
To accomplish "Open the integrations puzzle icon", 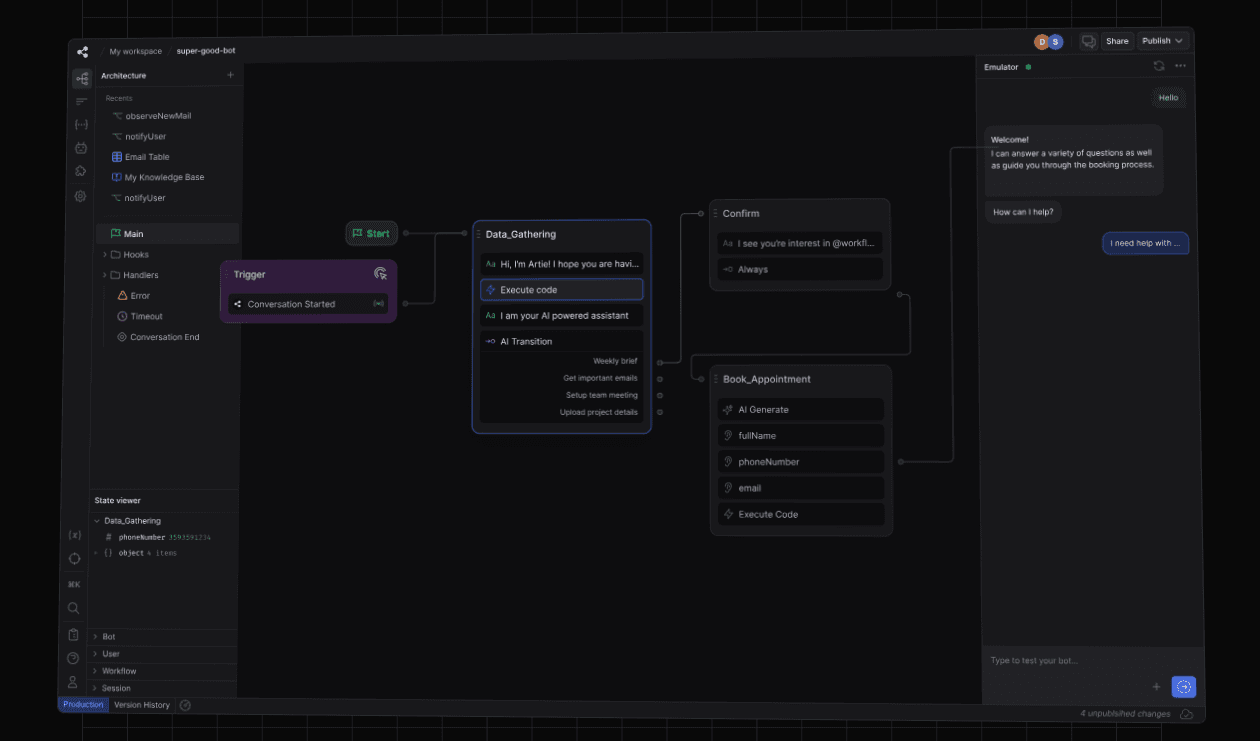I will click(80, 171).
